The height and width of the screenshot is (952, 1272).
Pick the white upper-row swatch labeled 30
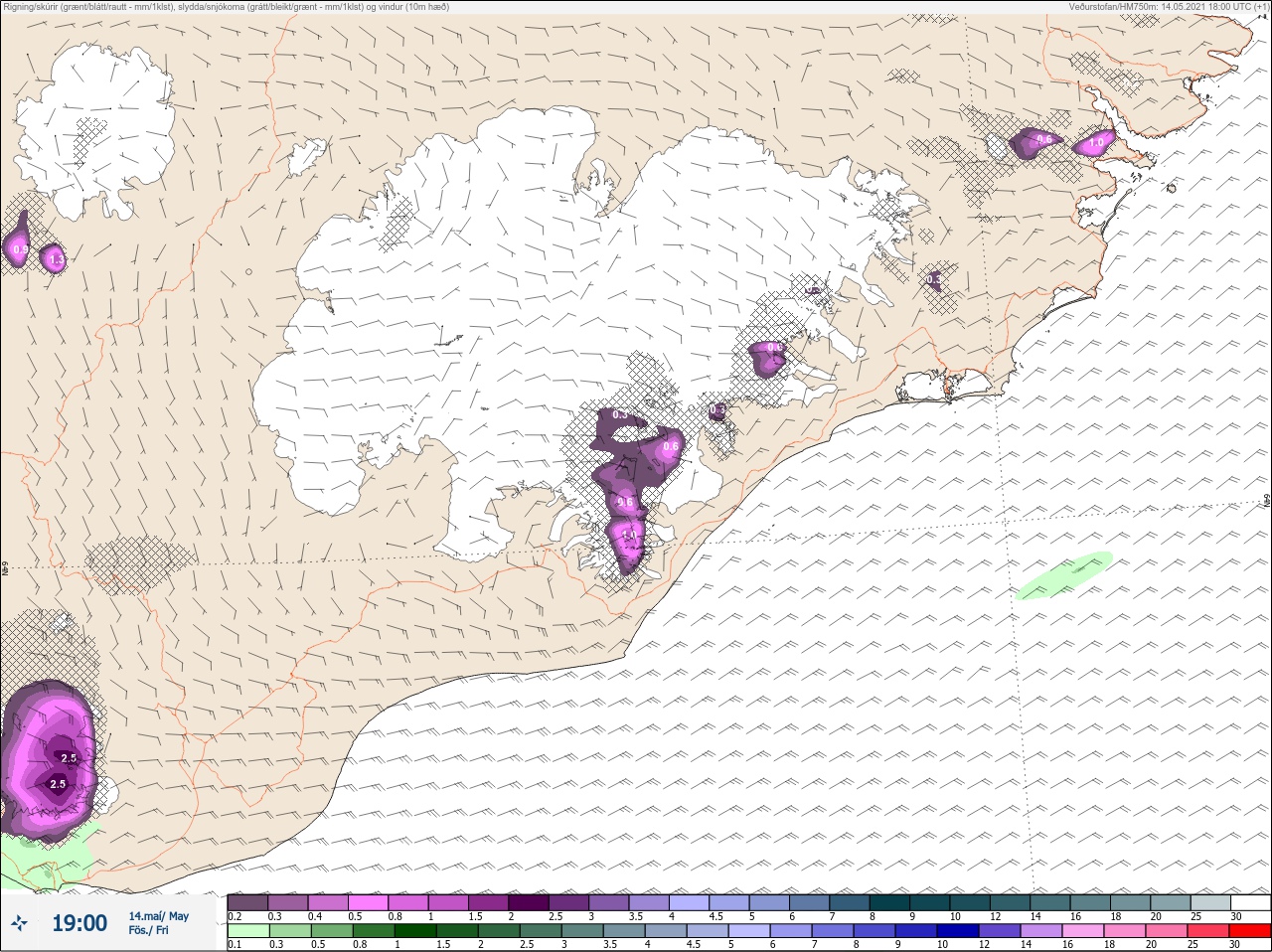coord(1250,902)
